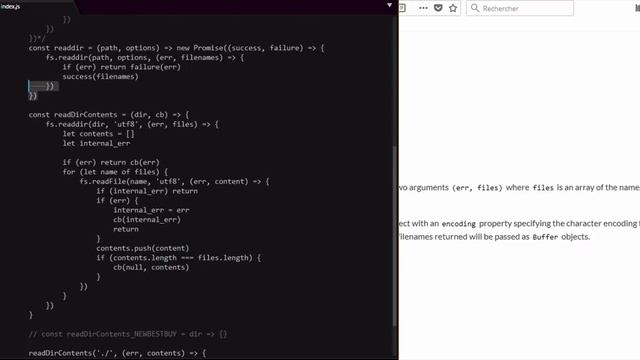Toggle reader view icon in Firefox
Screen dimensions: 640x360
402,8
